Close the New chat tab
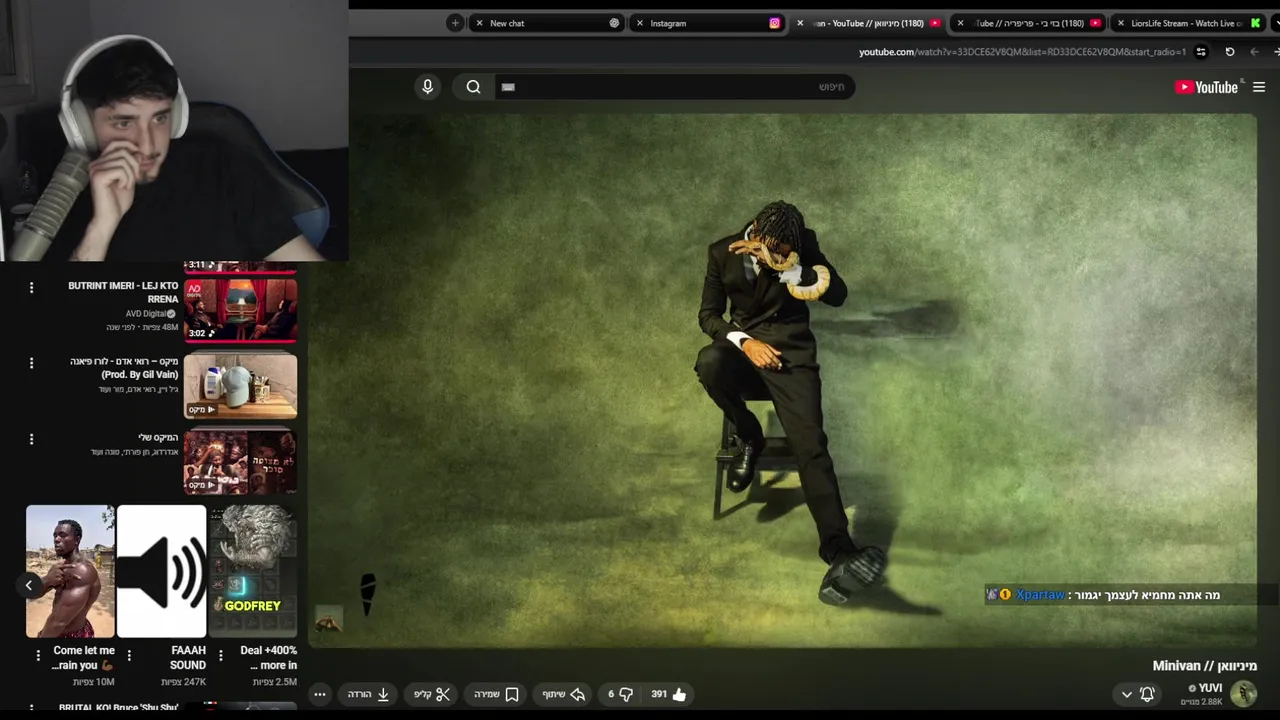 pos(480,23)
